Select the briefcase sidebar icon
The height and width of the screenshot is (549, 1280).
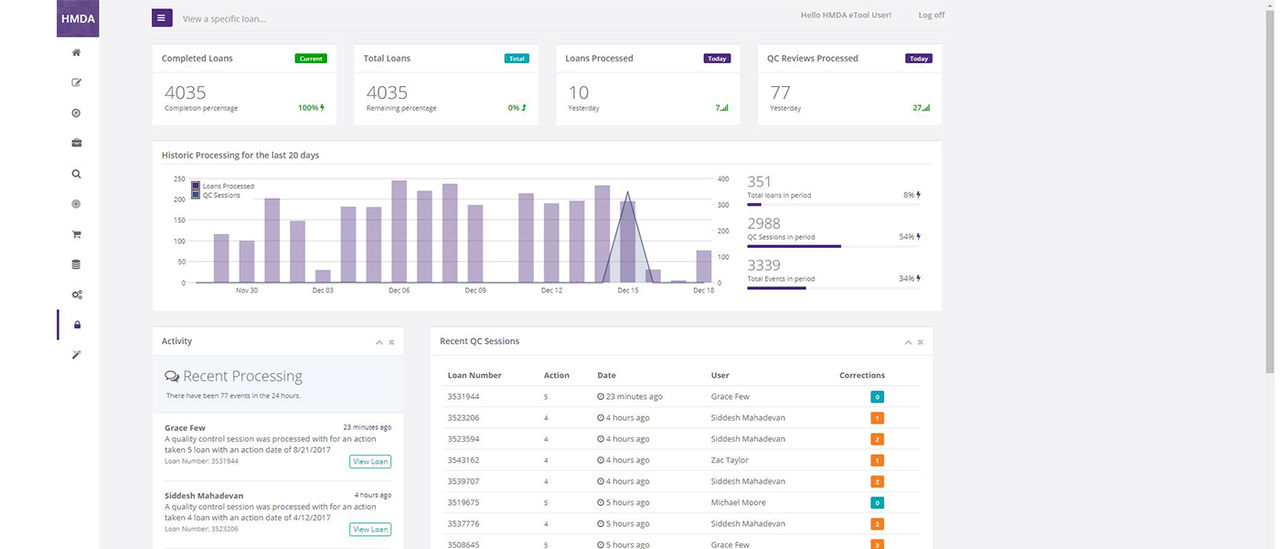[77, 143]
